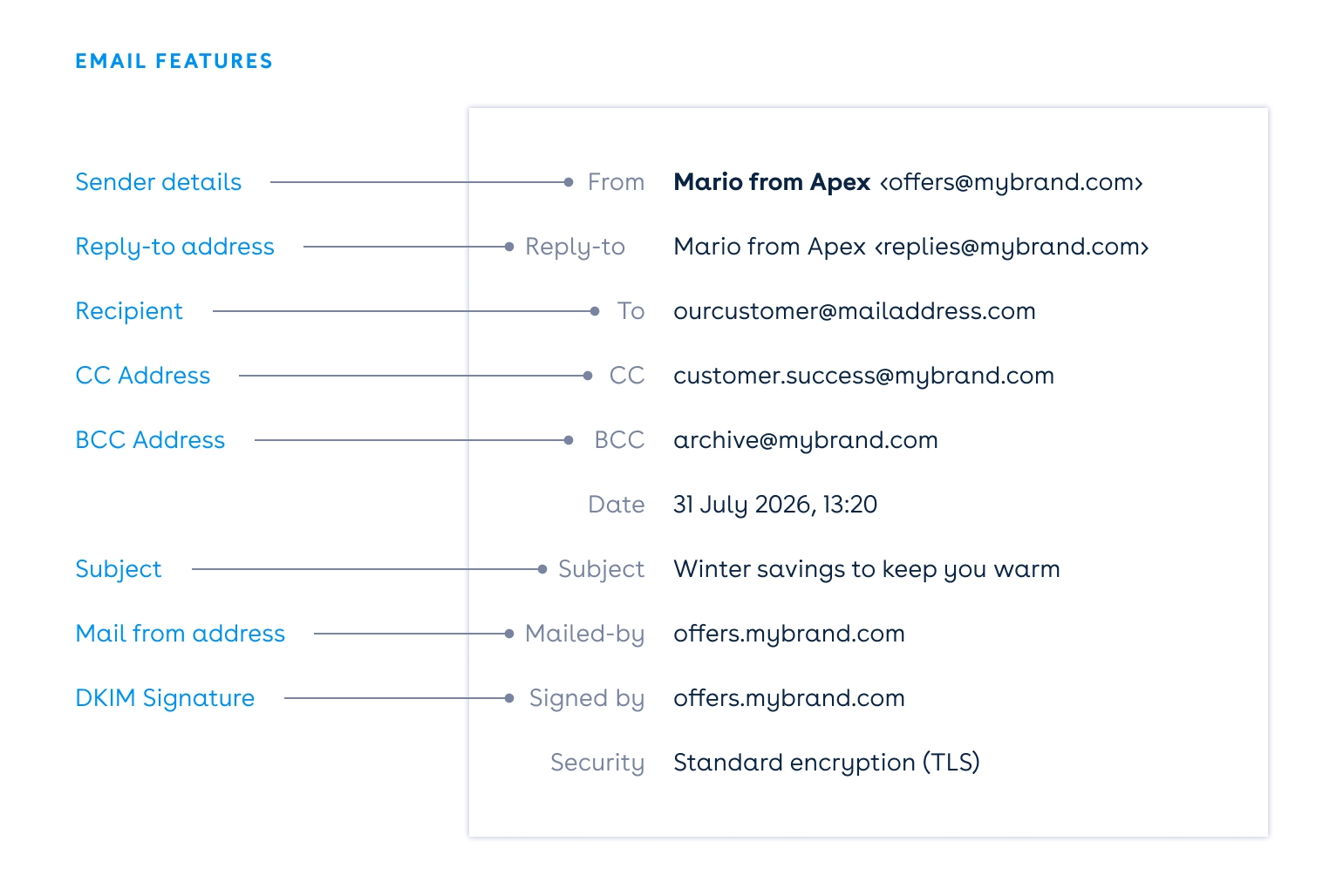Screen dimensions: 1343x896
Task: Open the DKIM Signature link
Action: [165, 698]
